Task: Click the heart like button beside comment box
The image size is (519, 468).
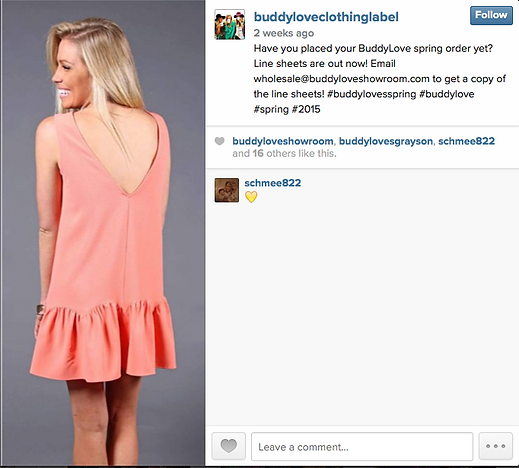Action: [x=229, y=446]
